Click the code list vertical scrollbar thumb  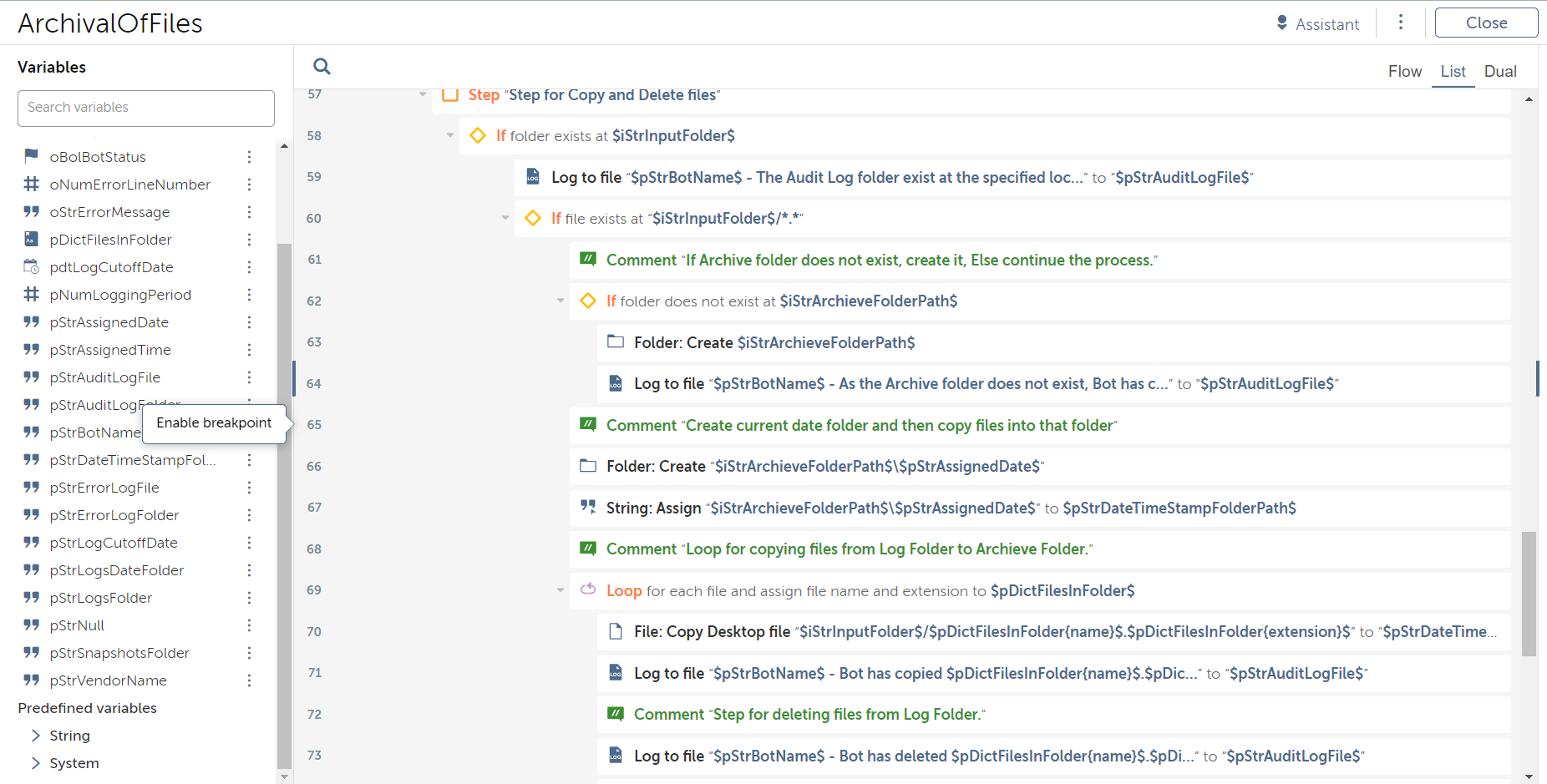point(1529,593)
